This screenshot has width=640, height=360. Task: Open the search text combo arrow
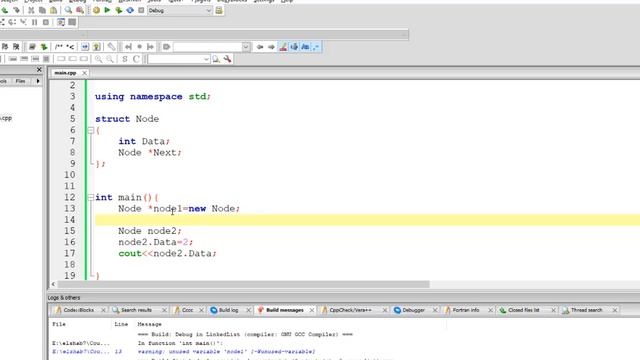pyautogui.click(x=246, y=47)
